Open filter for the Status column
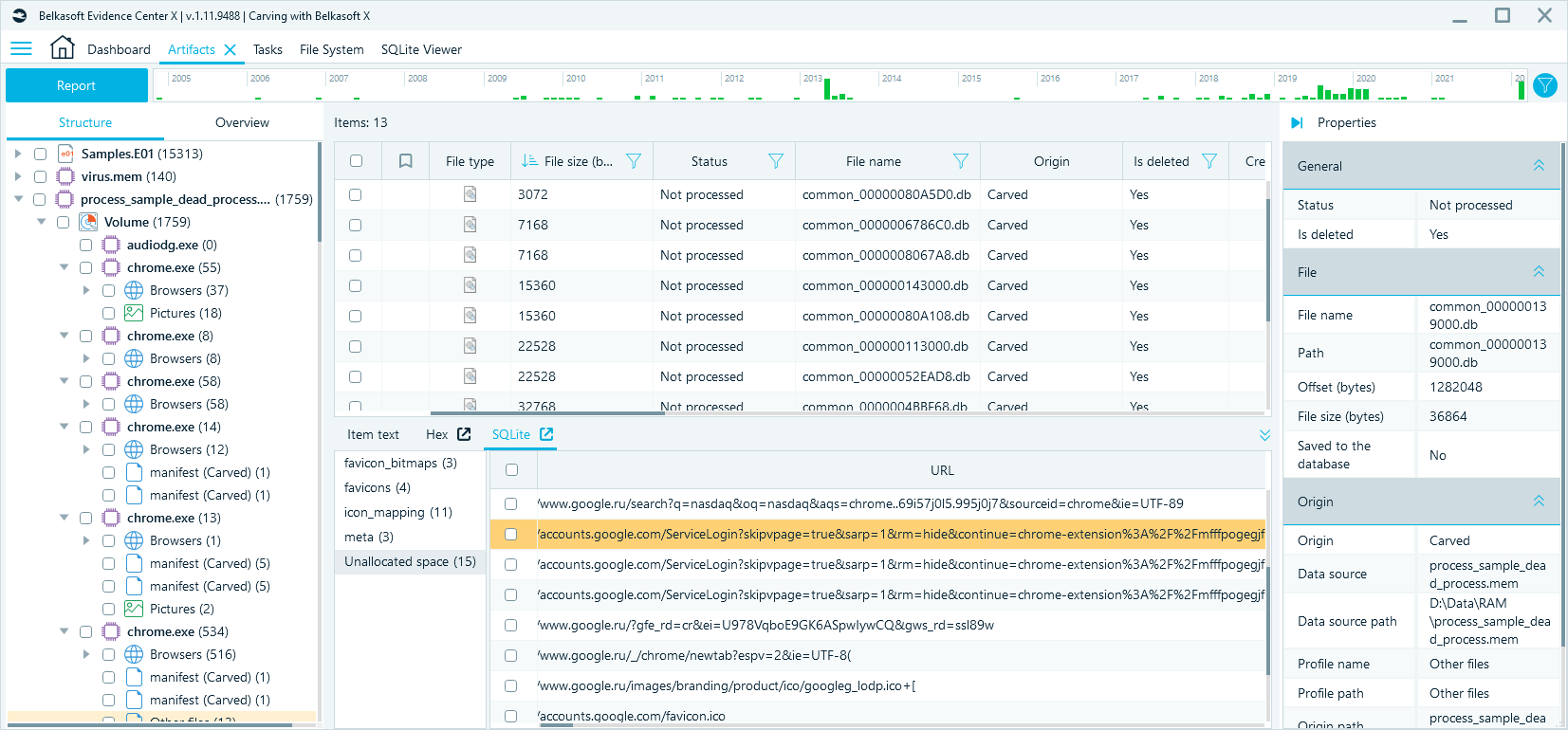 tap(775, 161)
